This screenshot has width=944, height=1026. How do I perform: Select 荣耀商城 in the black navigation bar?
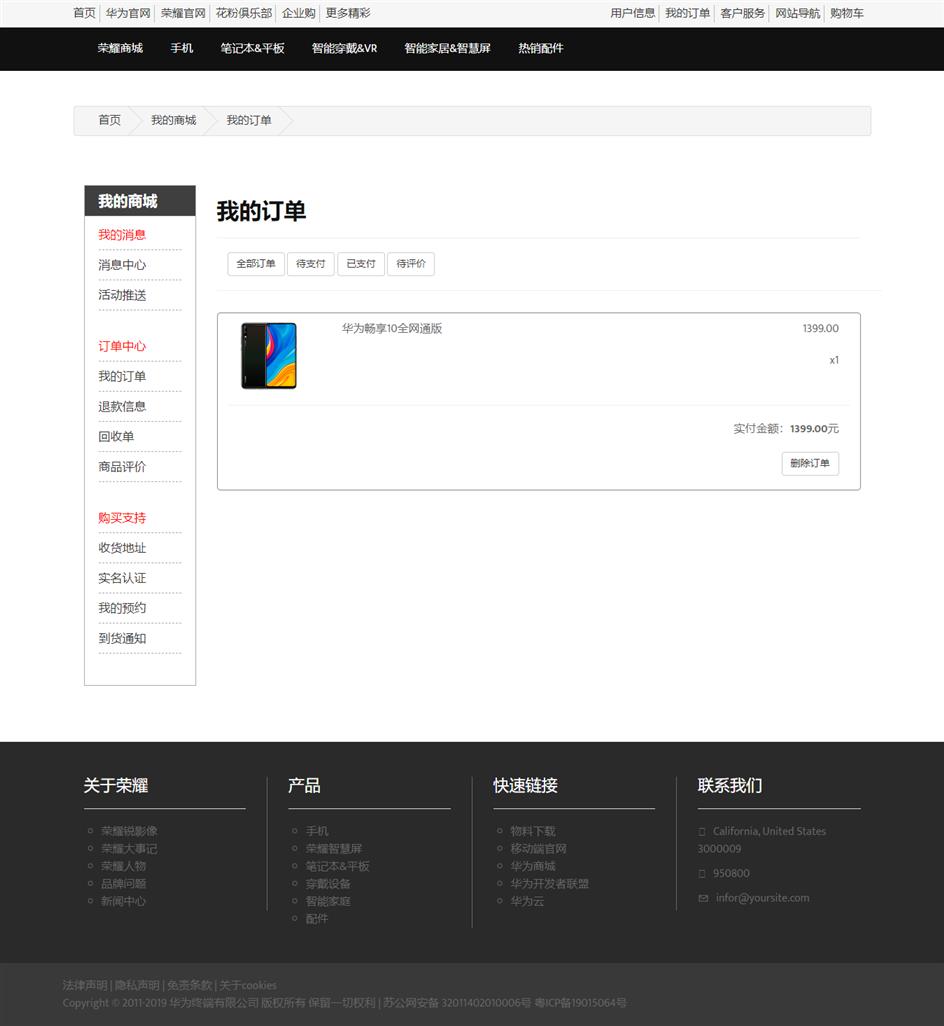coord(120,48)
